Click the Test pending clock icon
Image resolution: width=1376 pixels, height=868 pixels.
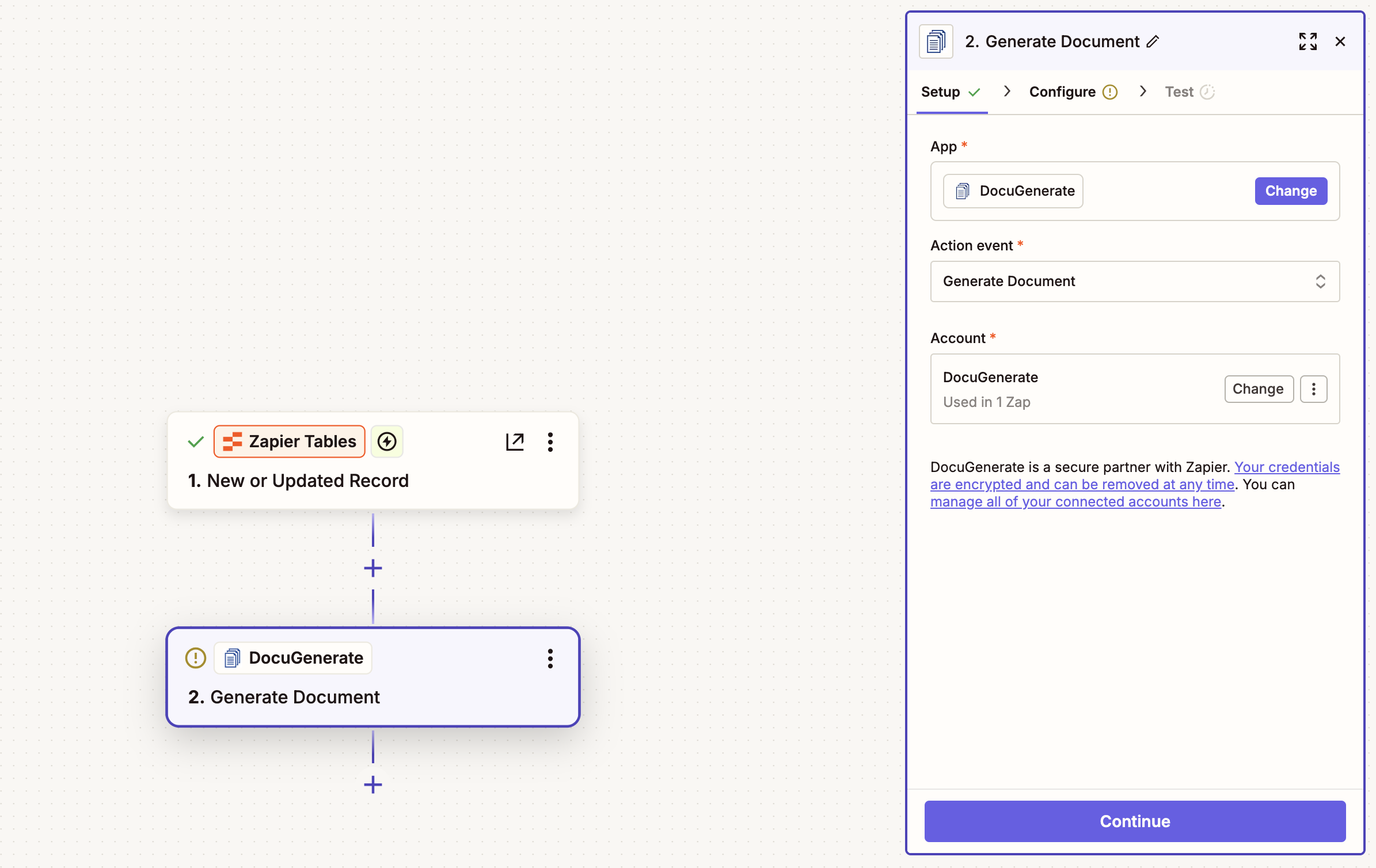coord(1207,92)
